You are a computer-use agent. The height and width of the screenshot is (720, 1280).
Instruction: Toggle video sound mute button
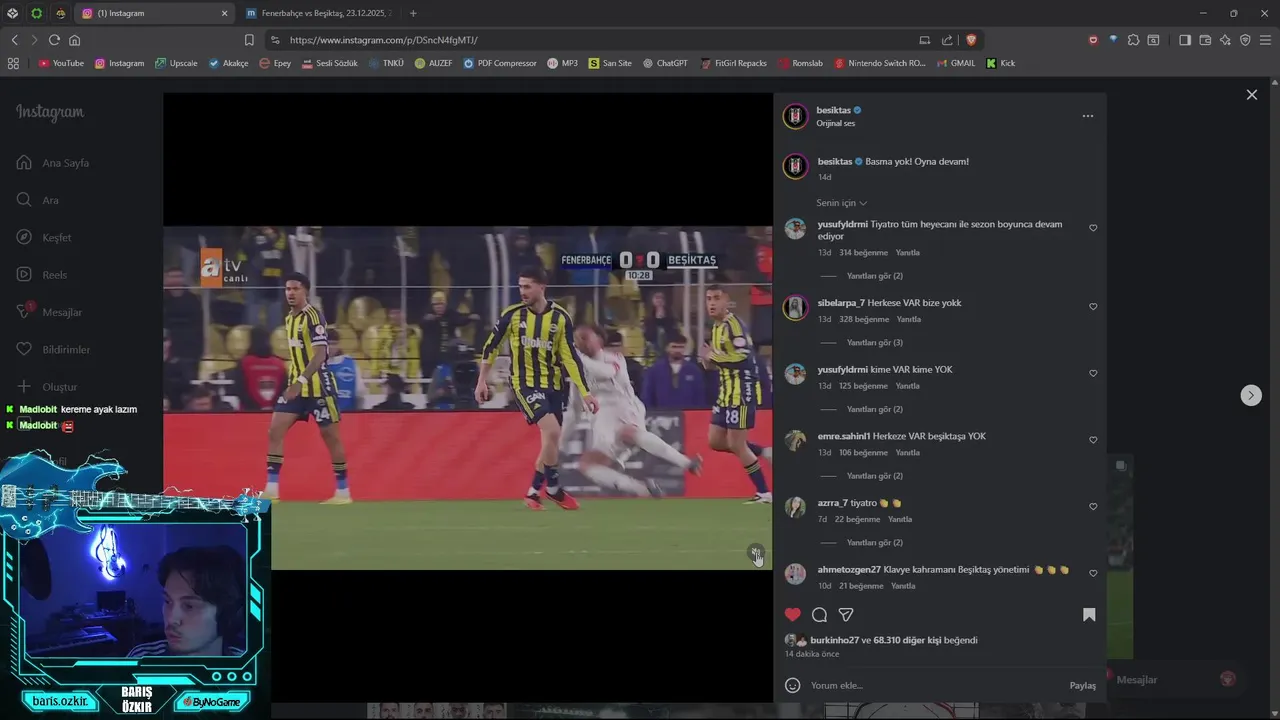pyautogui.click(x=756, y=553)
